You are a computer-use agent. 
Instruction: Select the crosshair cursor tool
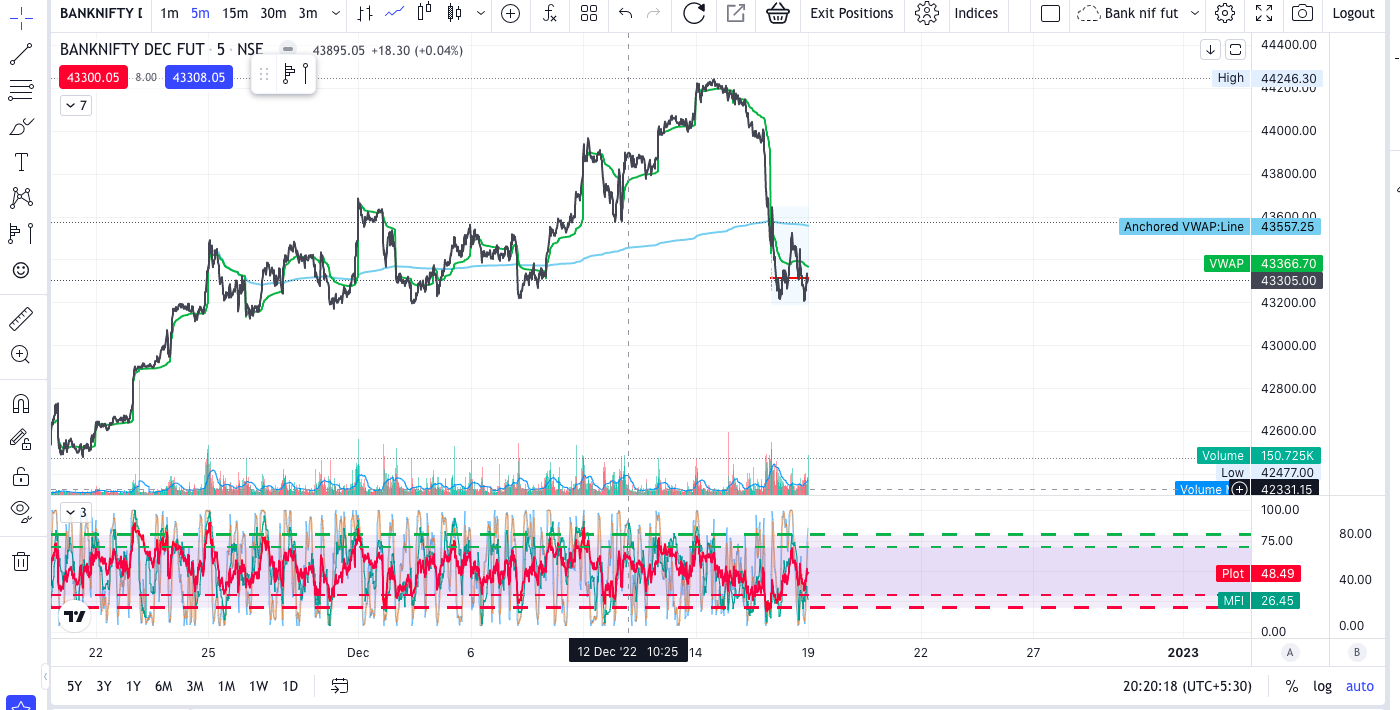(21, 18)
